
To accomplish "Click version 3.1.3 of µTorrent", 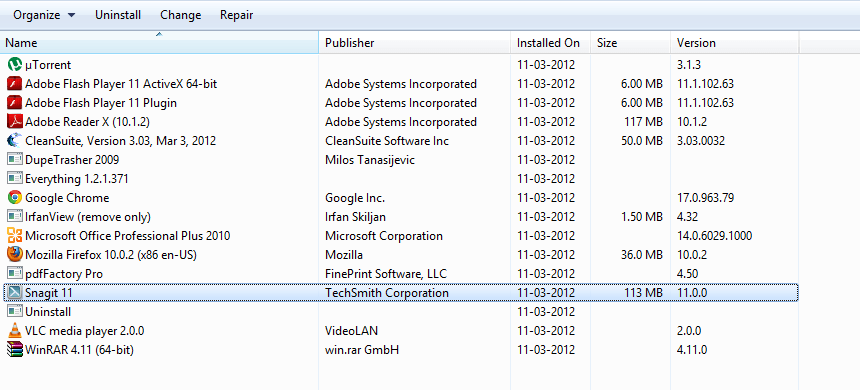I will 689,65.
